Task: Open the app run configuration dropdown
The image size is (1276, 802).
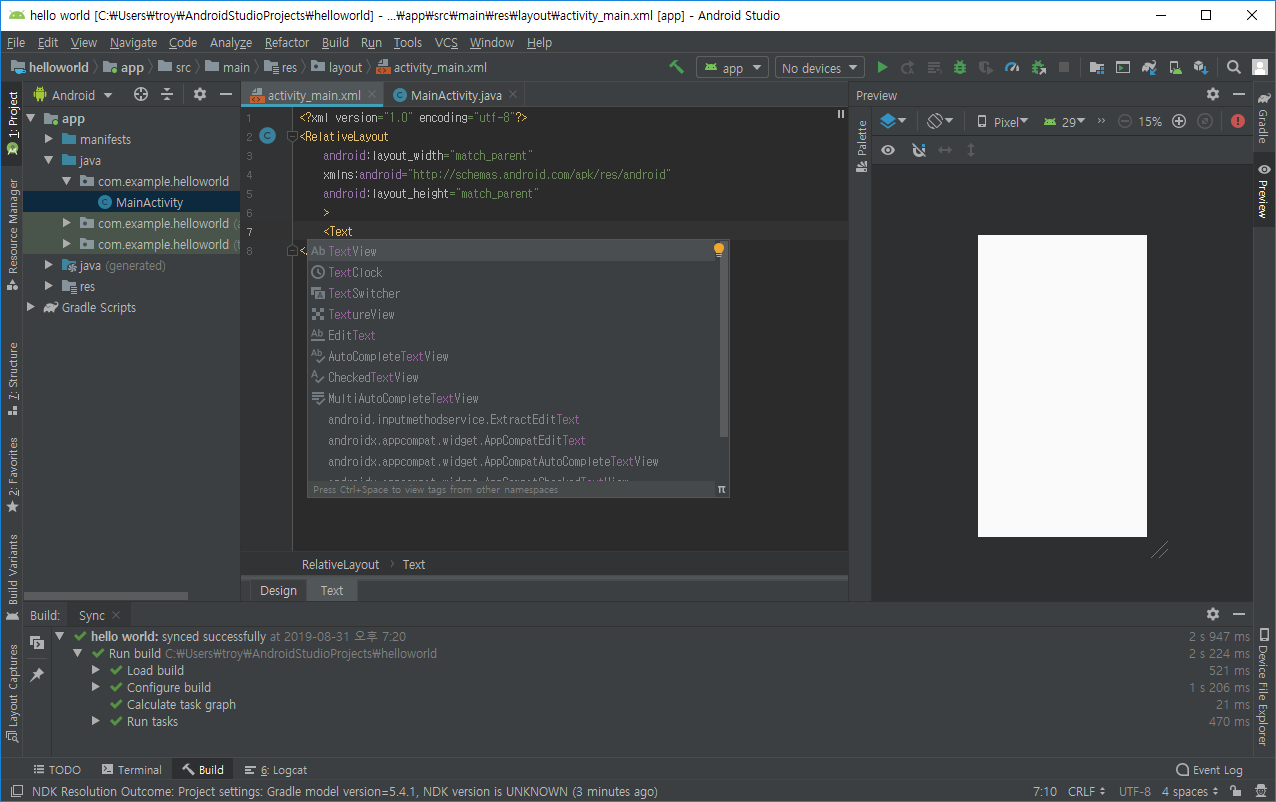Action: pos(733,68)
